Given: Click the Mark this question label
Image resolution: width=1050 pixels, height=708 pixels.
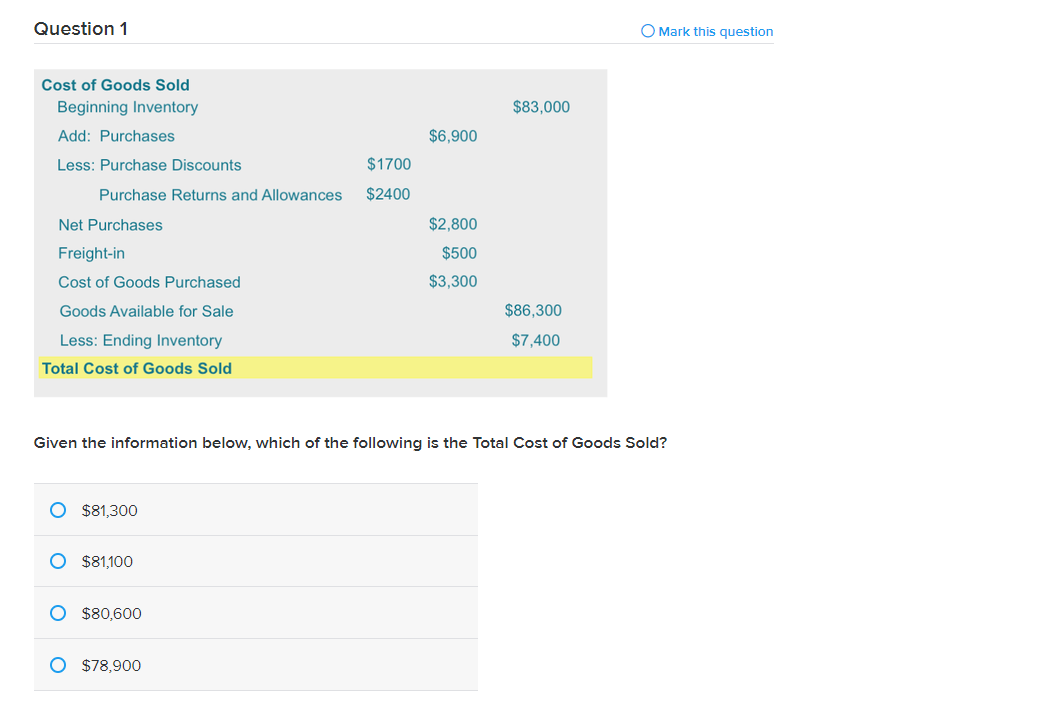Looking at the screenshot, I should pos(714,31).
